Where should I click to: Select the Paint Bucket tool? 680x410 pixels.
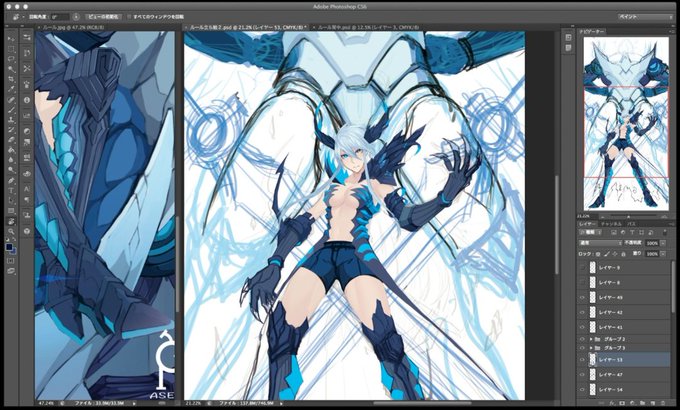pyautogui.click(x=11, y=150)
